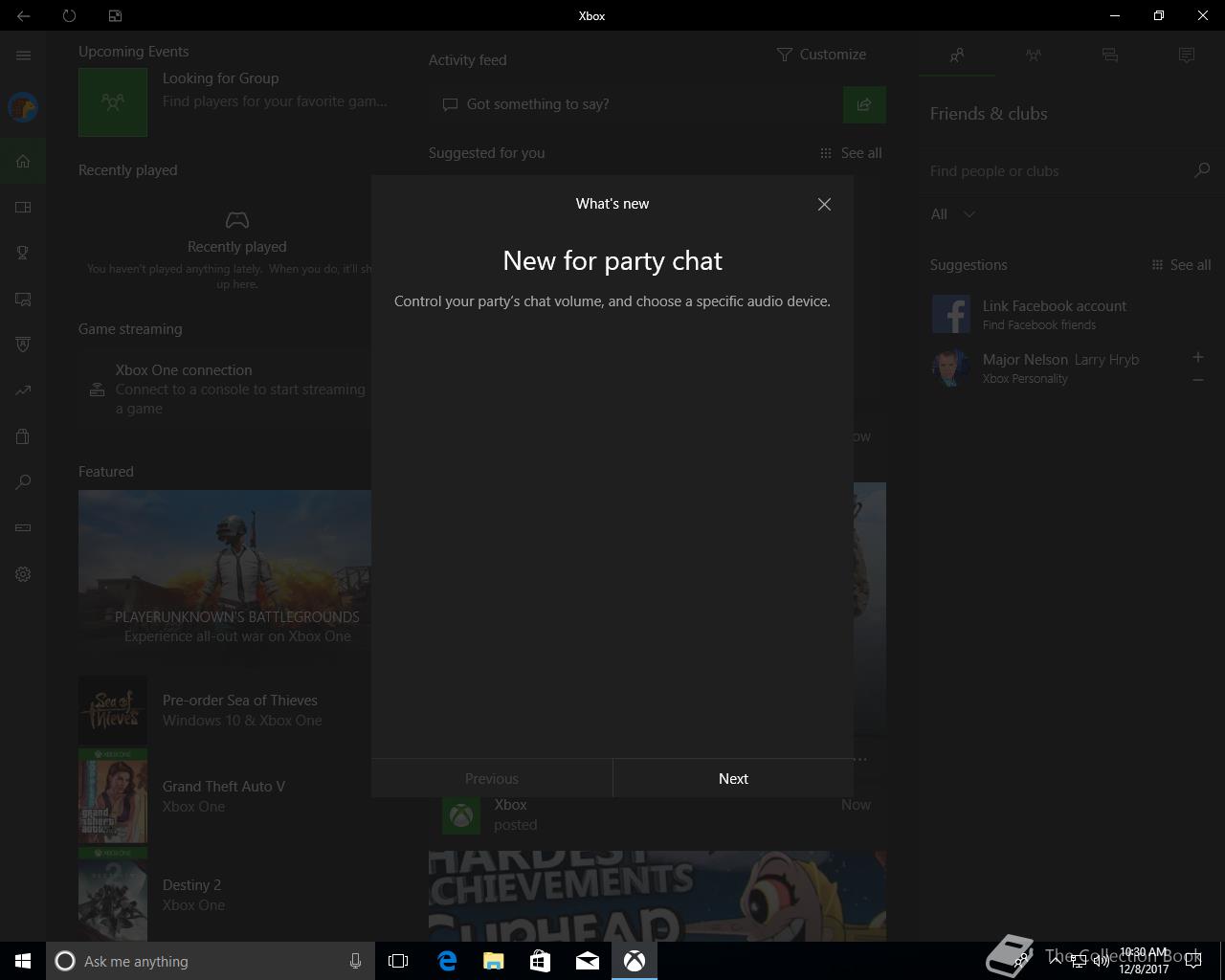This screenshot has height=980, width=1225.
Task: Select the Previous button in dialog
Action: click(492, 778)
